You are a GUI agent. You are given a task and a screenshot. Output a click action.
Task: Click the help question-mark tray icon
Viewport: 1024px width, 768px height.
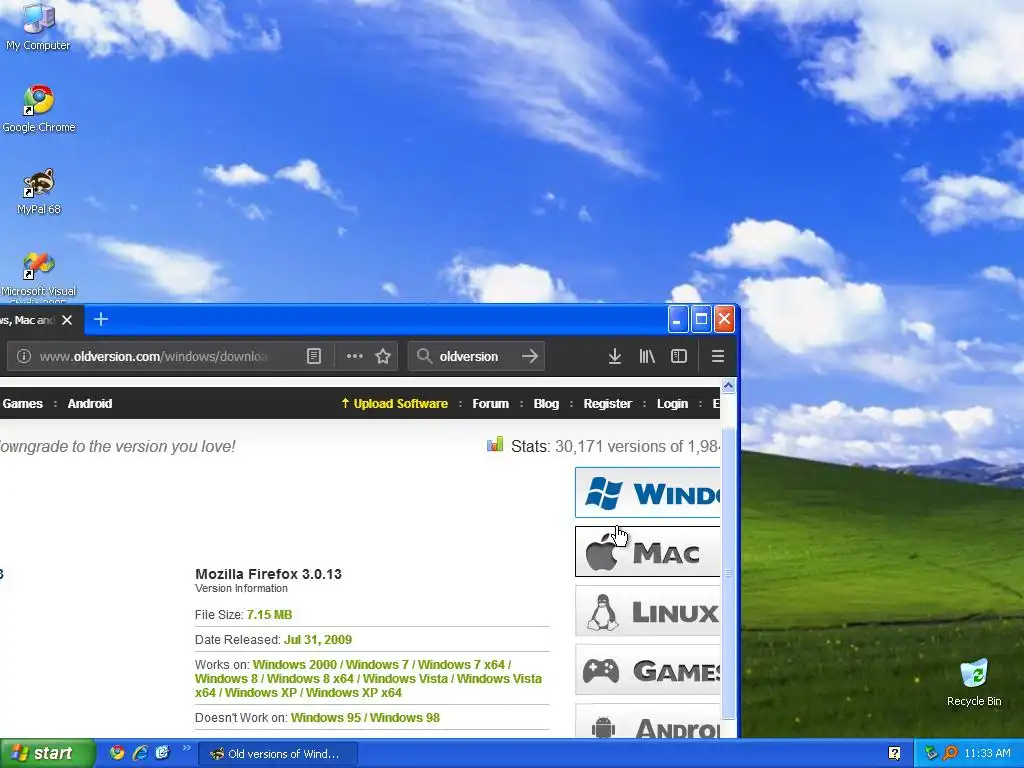(x=894, y=754)
